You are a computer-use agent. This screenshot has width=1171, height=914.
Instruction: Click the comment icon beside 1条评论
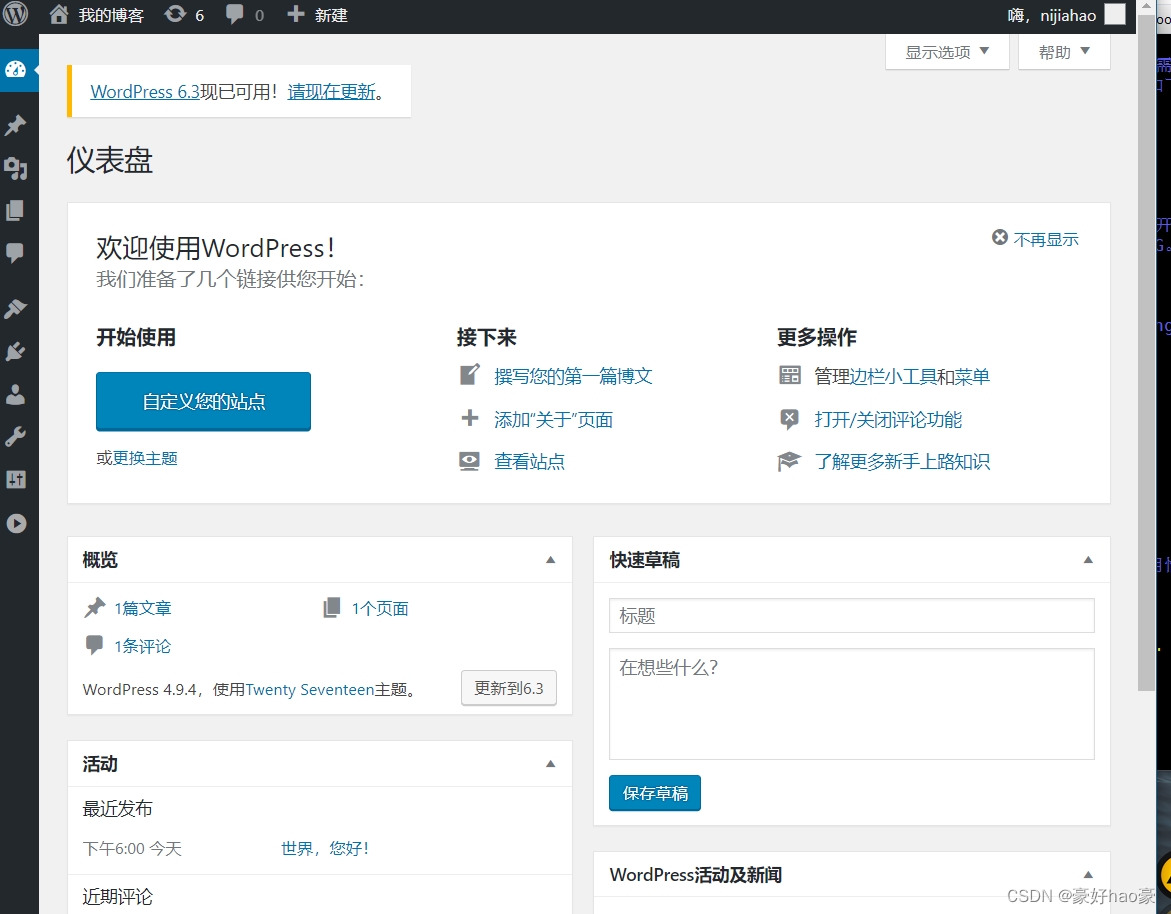point(95,644)
